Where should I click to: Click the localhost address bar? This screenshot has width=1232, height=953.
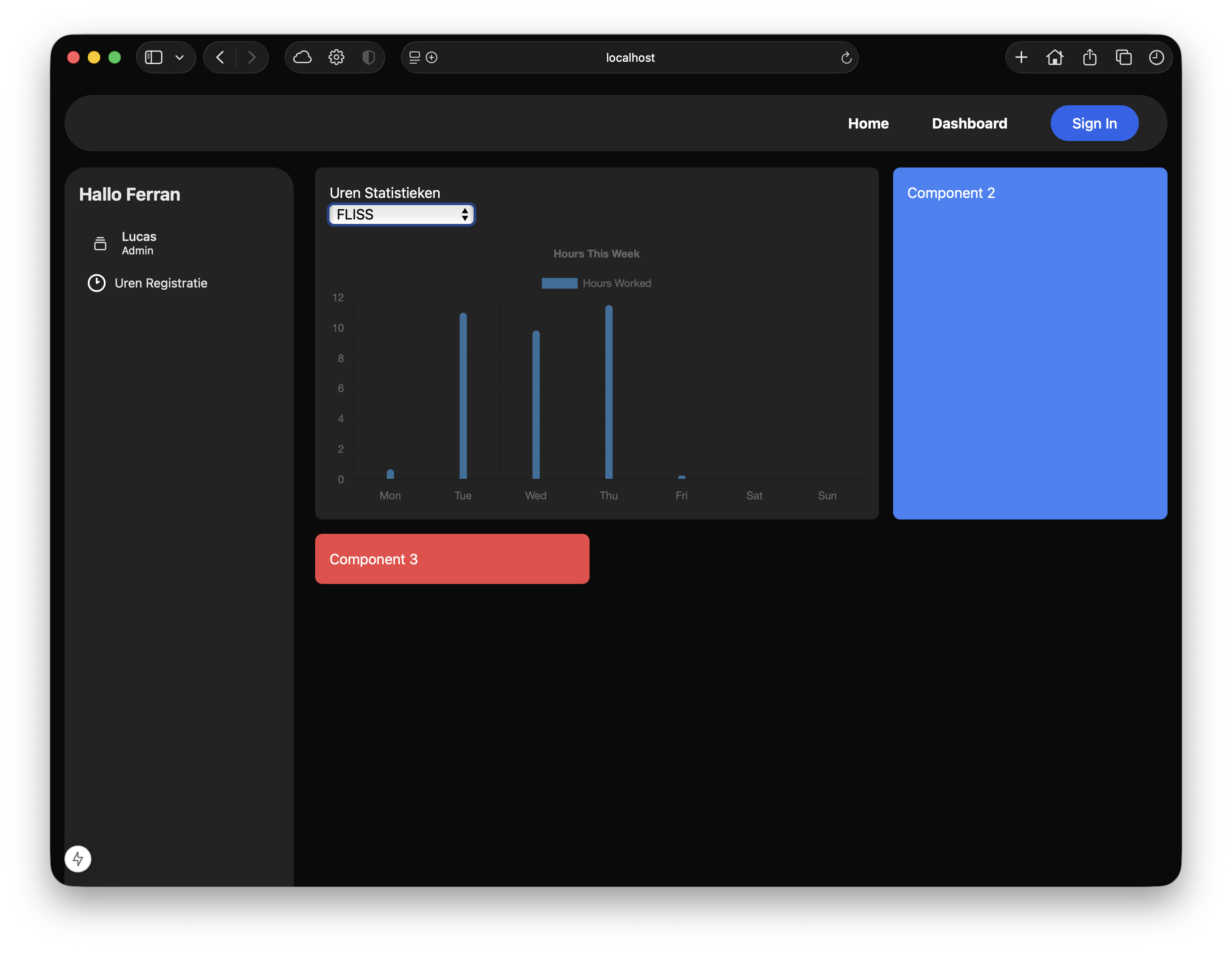click(629, 57)
